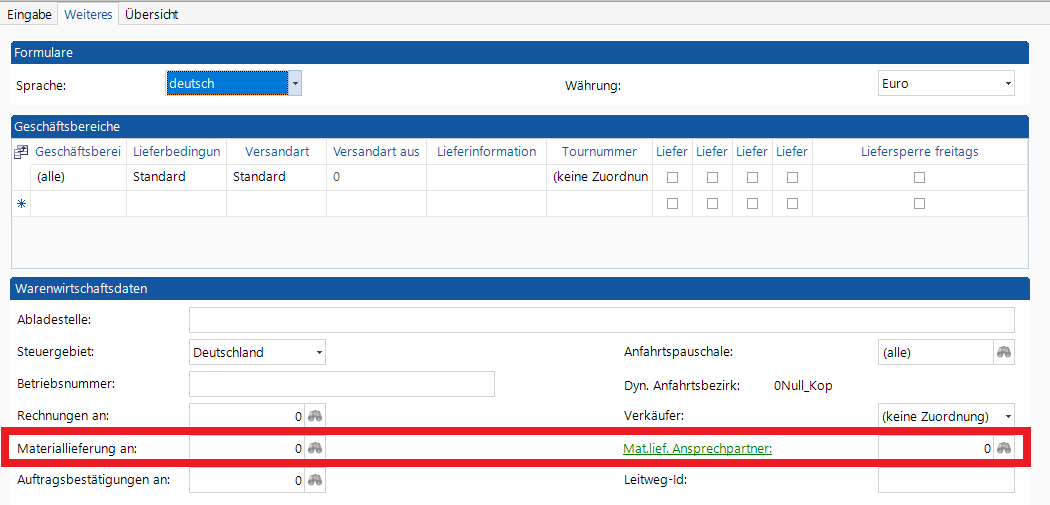
Task: Open the Steuergebiet Deutschland dropdown
Action: point(319,352)
